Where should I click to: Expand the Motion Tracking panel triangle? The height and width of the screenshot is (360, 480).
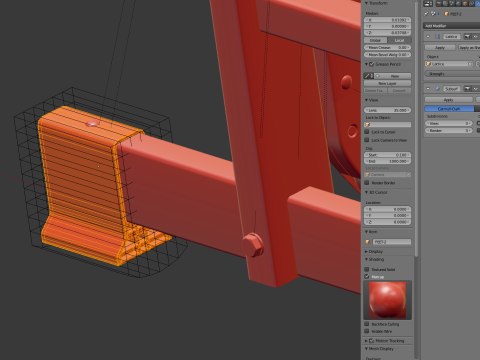coord(366,341)
